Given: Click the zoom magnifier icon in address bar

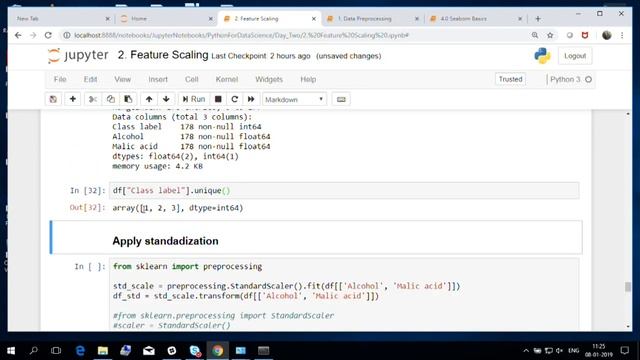Looking at the screenshot, I should tap(535, 36).
